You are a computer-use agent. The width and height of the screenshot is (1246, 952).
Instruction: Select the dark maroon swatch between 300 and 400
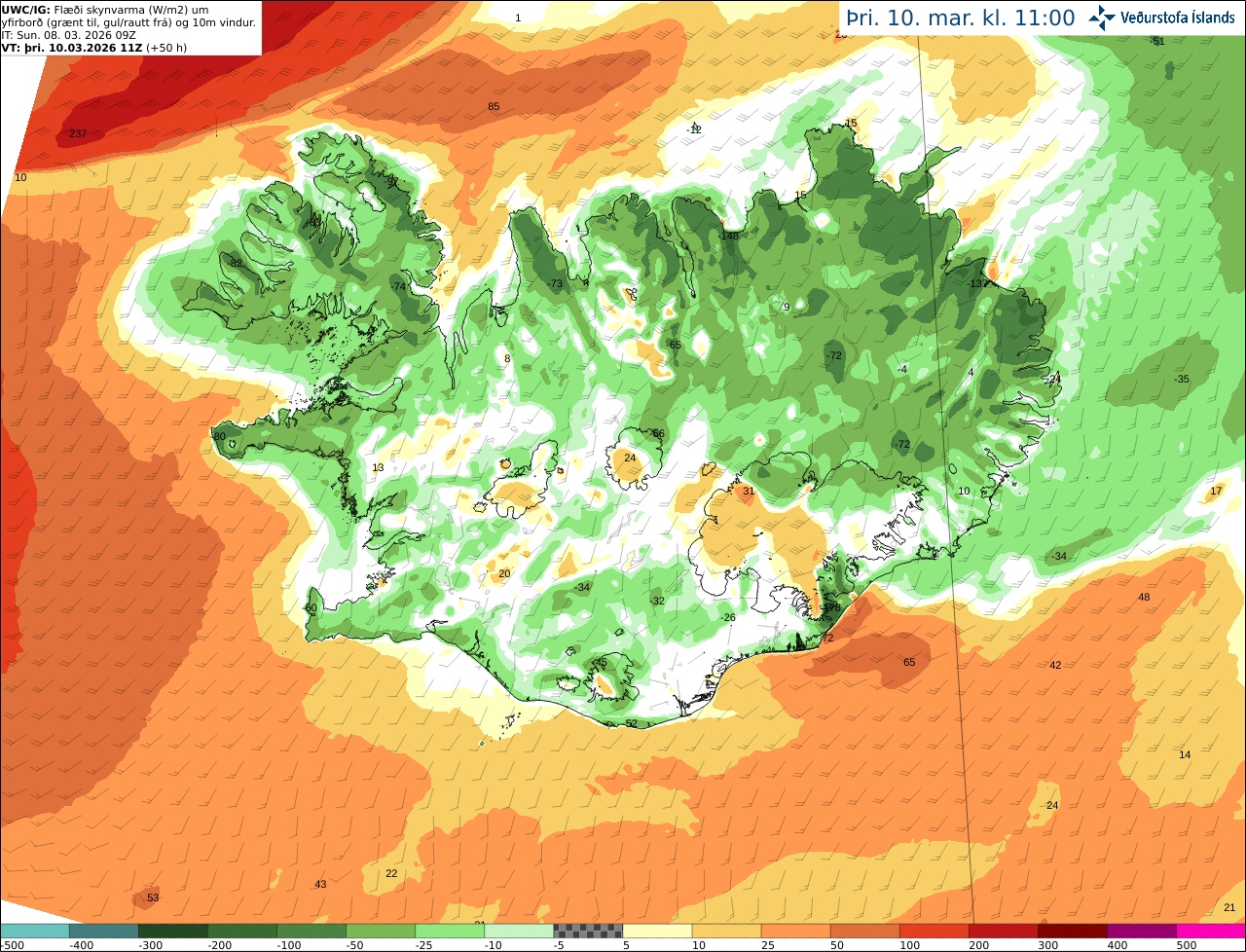tap(1072, 931)
